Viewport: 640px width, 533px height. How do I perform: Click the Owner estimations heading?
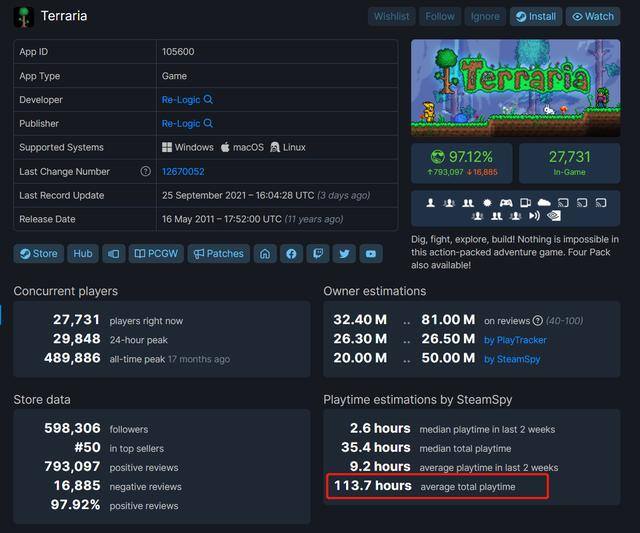pos(375,291)
